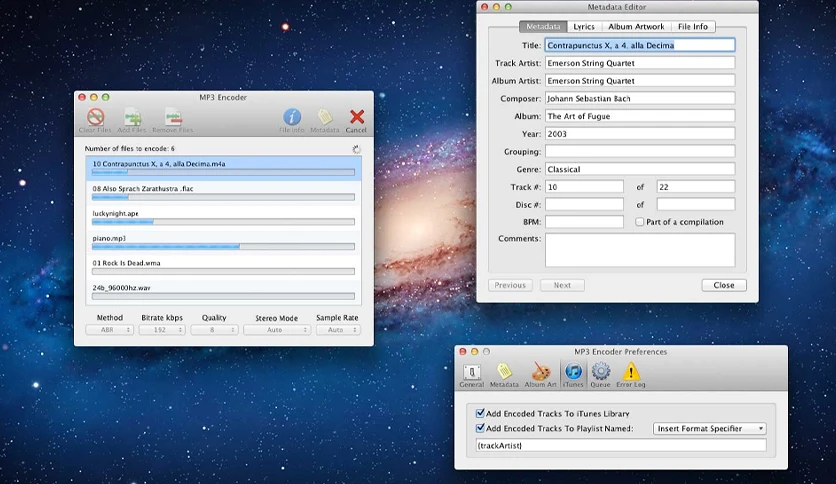Click the Genre field showing Classical

pyautogui.click(x=640, y=169)
